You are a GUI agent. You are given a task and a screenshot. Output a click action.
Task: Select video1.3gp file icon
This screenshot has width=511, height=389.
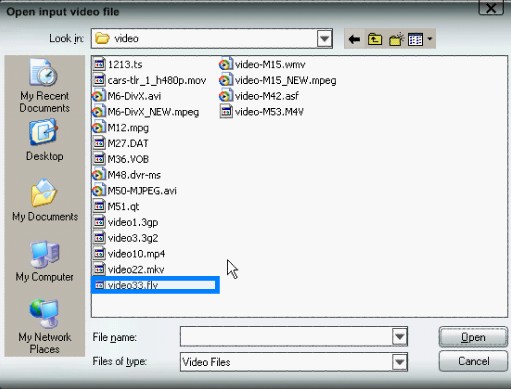click(x=99, y=222)
